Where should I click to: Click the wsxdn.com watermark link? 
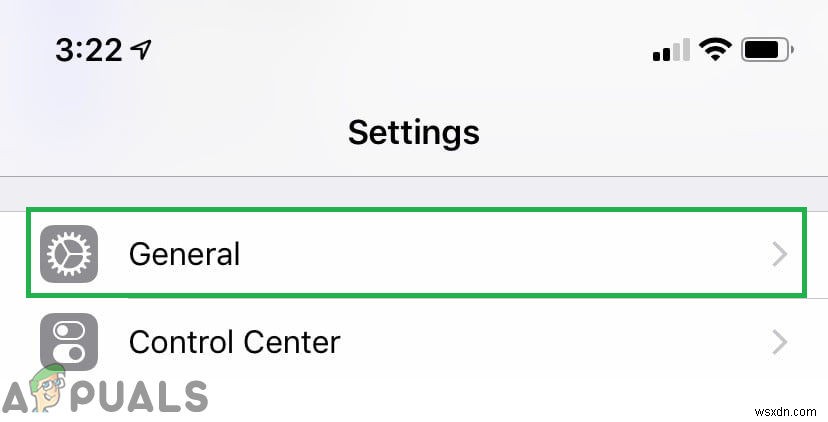782,410
